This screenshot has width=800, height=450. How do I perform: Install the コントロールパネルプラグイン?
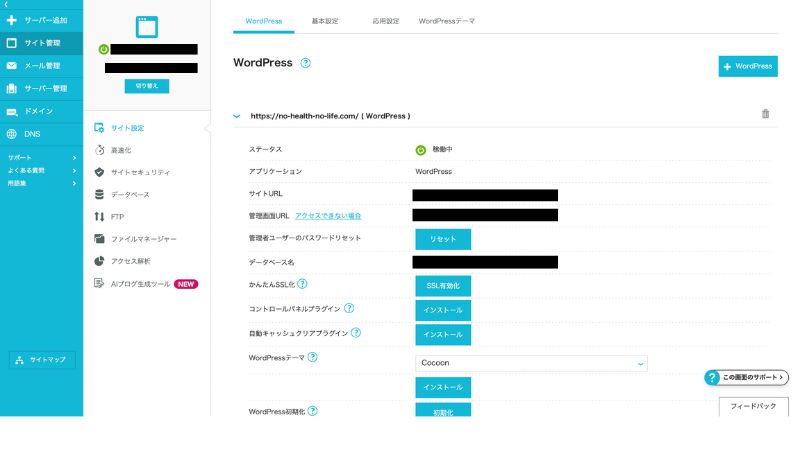click(x=443, y=310)
